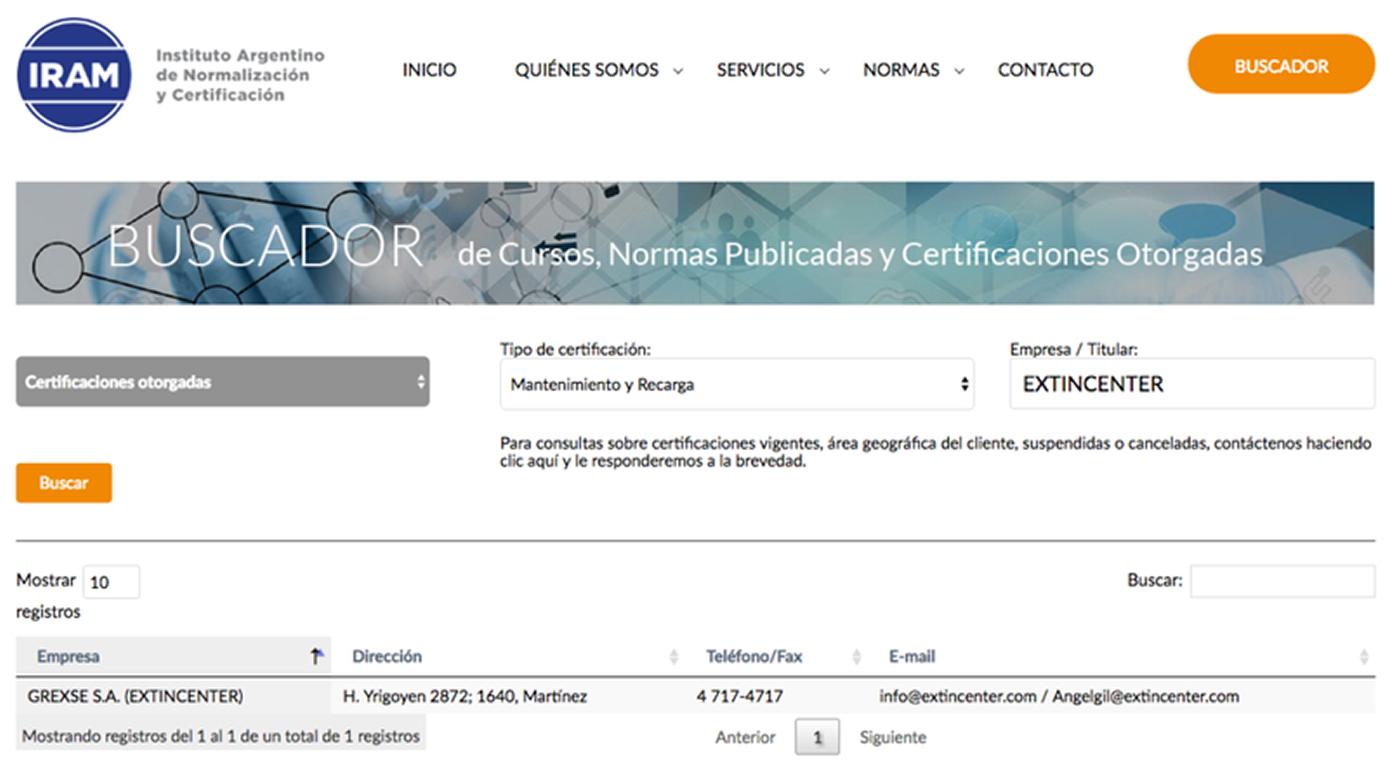
Task: Click the IRAM logo
Action: click(74, 75)
